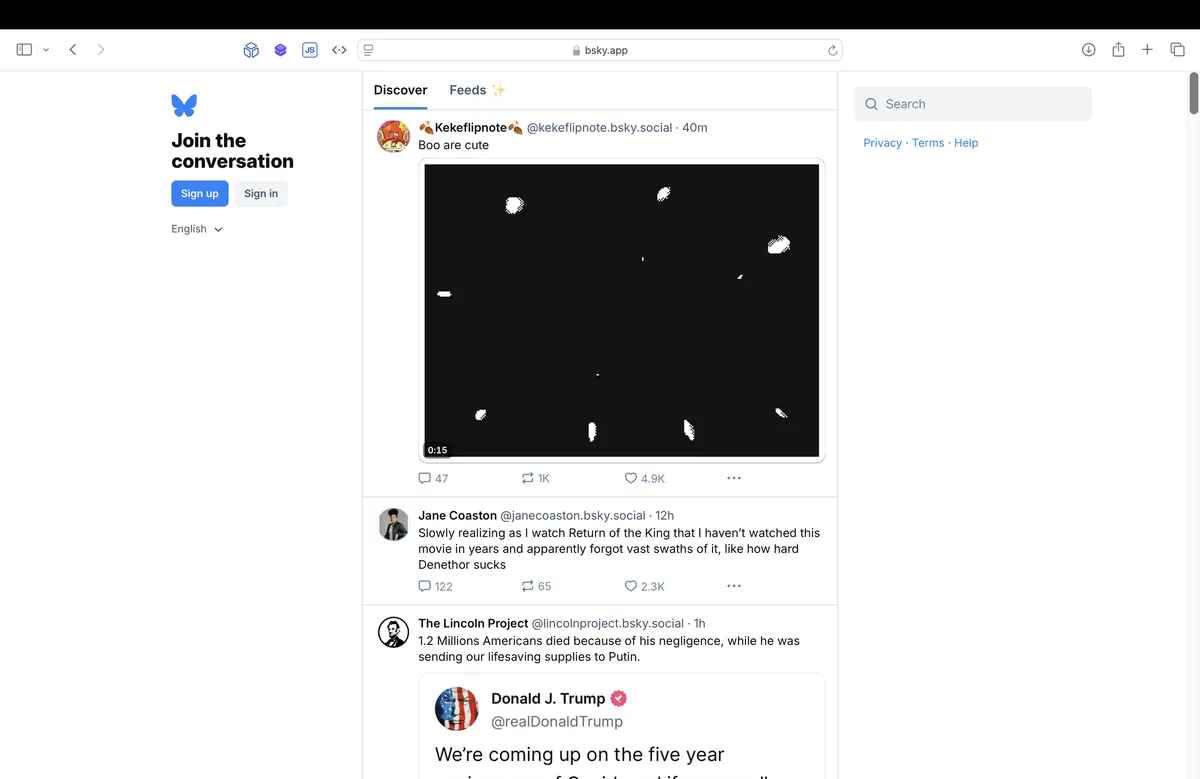Viewport: 1200px width, 779px height.
Task: Open the Jane Coaston name link
Action: (457, 516)
